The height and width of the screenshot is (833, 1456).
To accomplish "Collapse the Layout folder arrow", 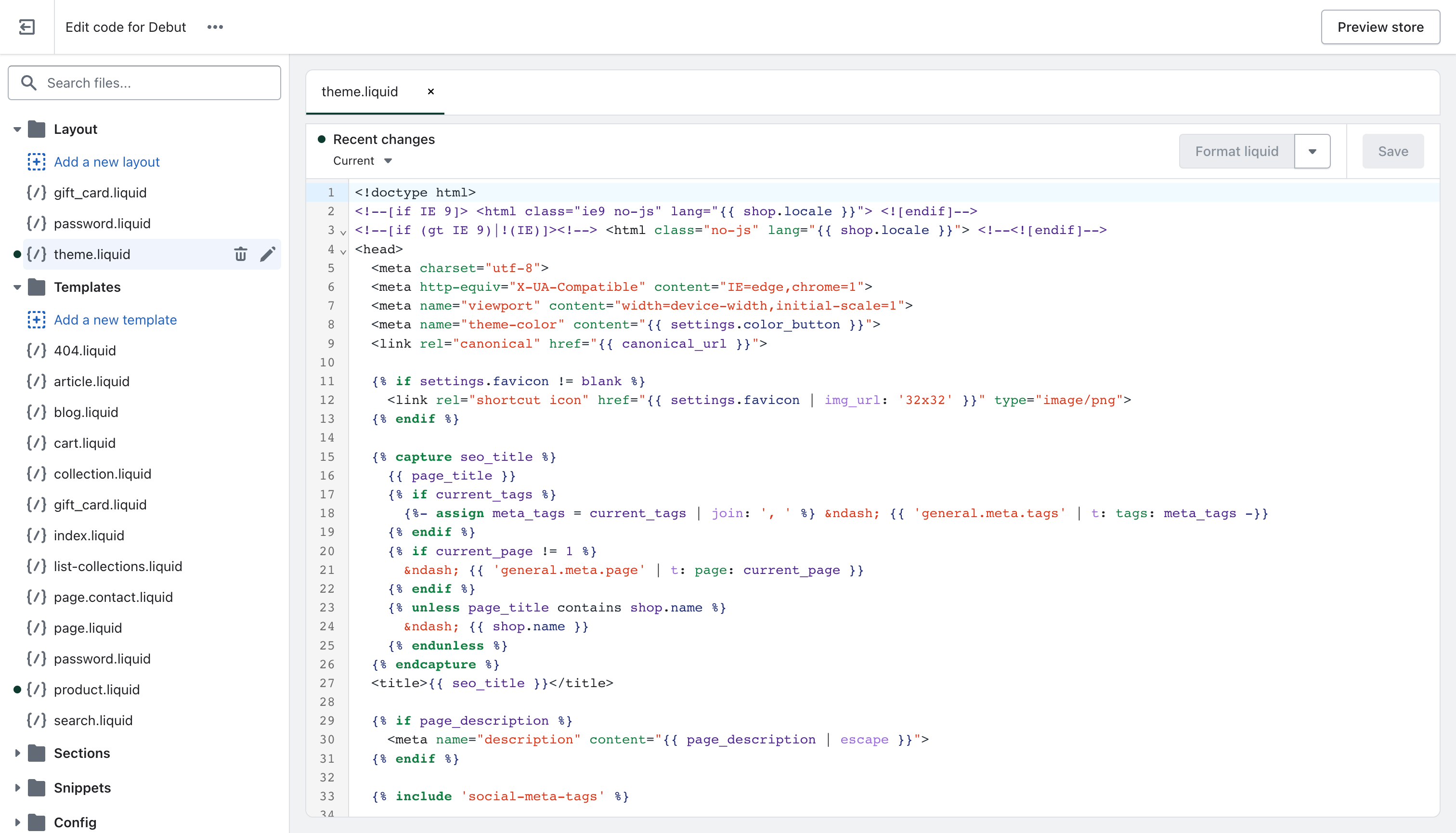I will point(17,130).
